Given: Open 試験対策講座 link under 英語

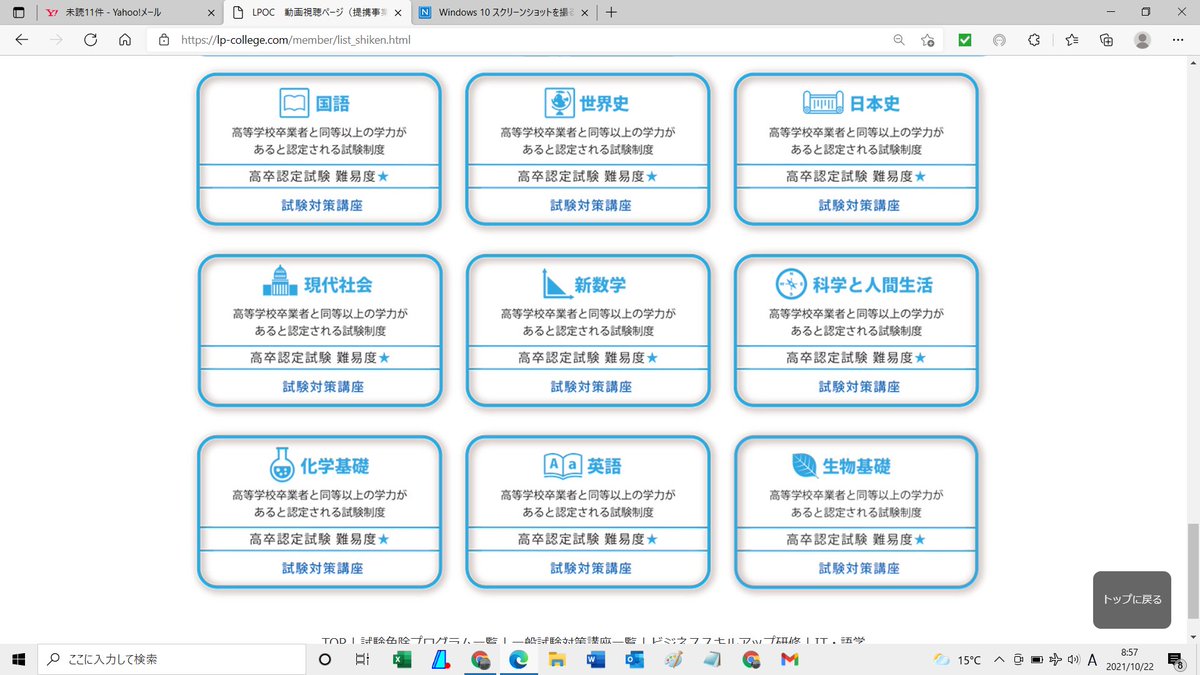Looking at the screenshot, I should click(590, 568).
